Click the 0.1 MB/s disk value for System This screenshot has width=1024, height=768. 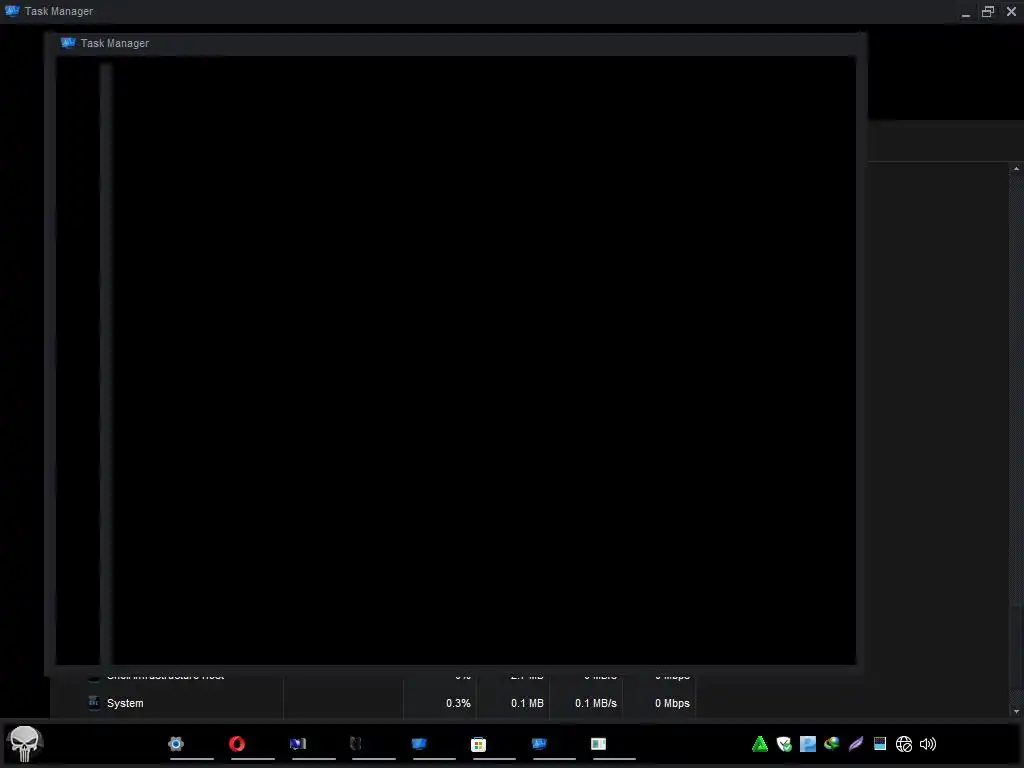(596, 703)
